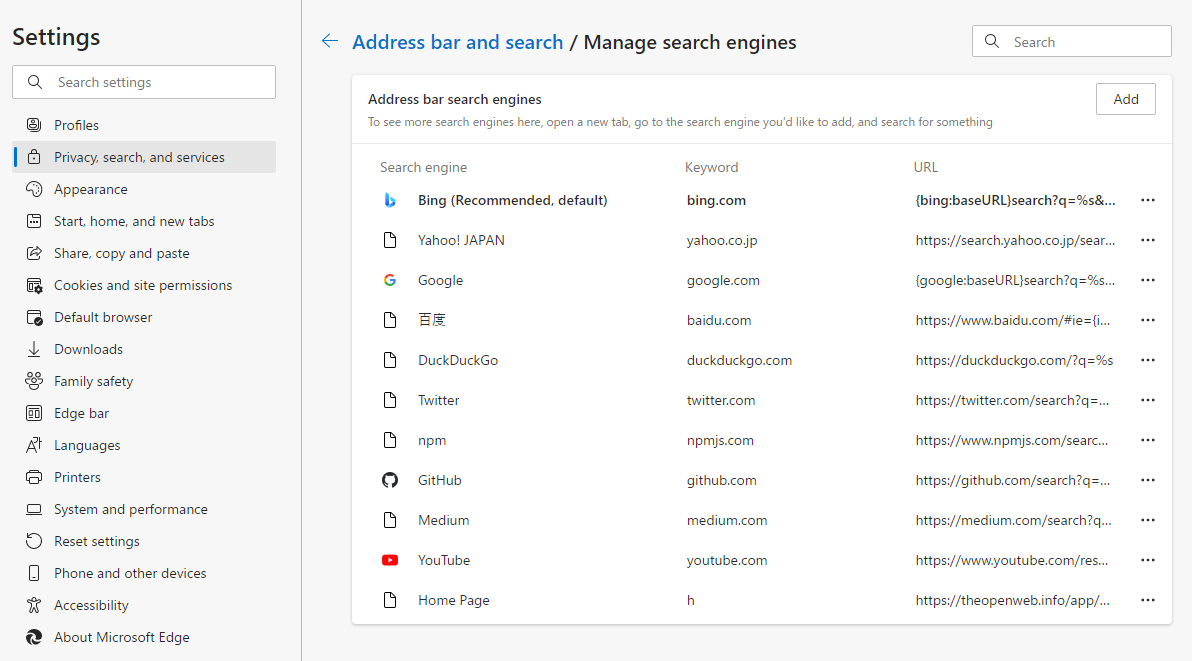Open more actions for Medium
Image resolution: width=1192 pixels, height=661 pixels.
coord(1148,520)
